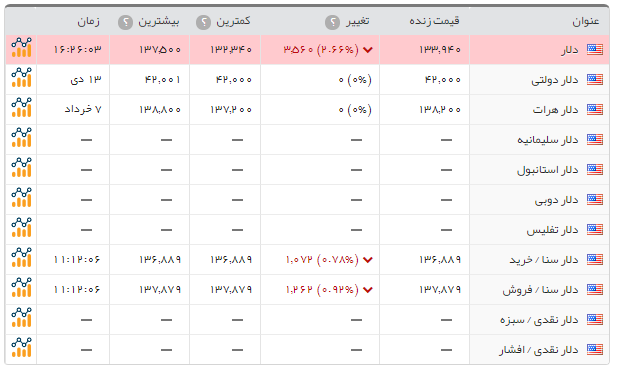The image size is (622, 372).
Task: Open the دلار نقدی / سبزه link
Action: [539, 320]
